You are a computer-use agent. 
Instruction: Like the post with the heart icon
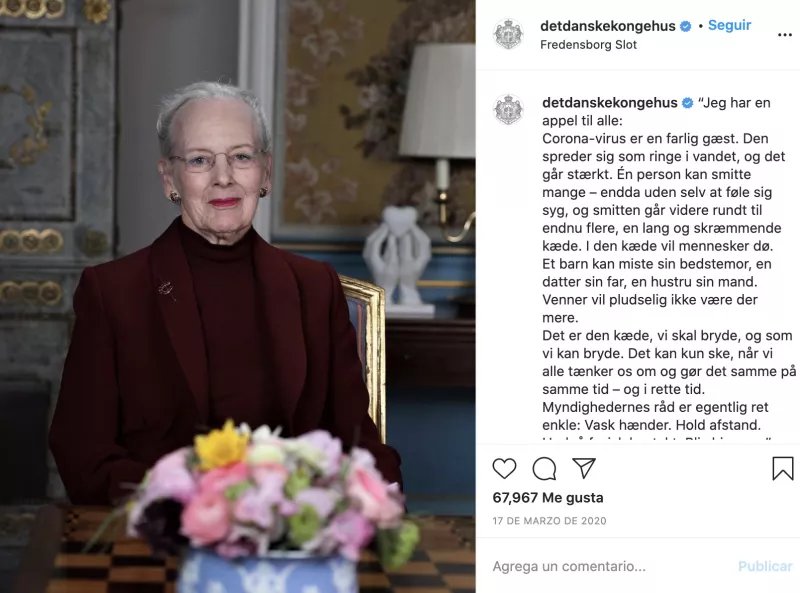point(504,468)
